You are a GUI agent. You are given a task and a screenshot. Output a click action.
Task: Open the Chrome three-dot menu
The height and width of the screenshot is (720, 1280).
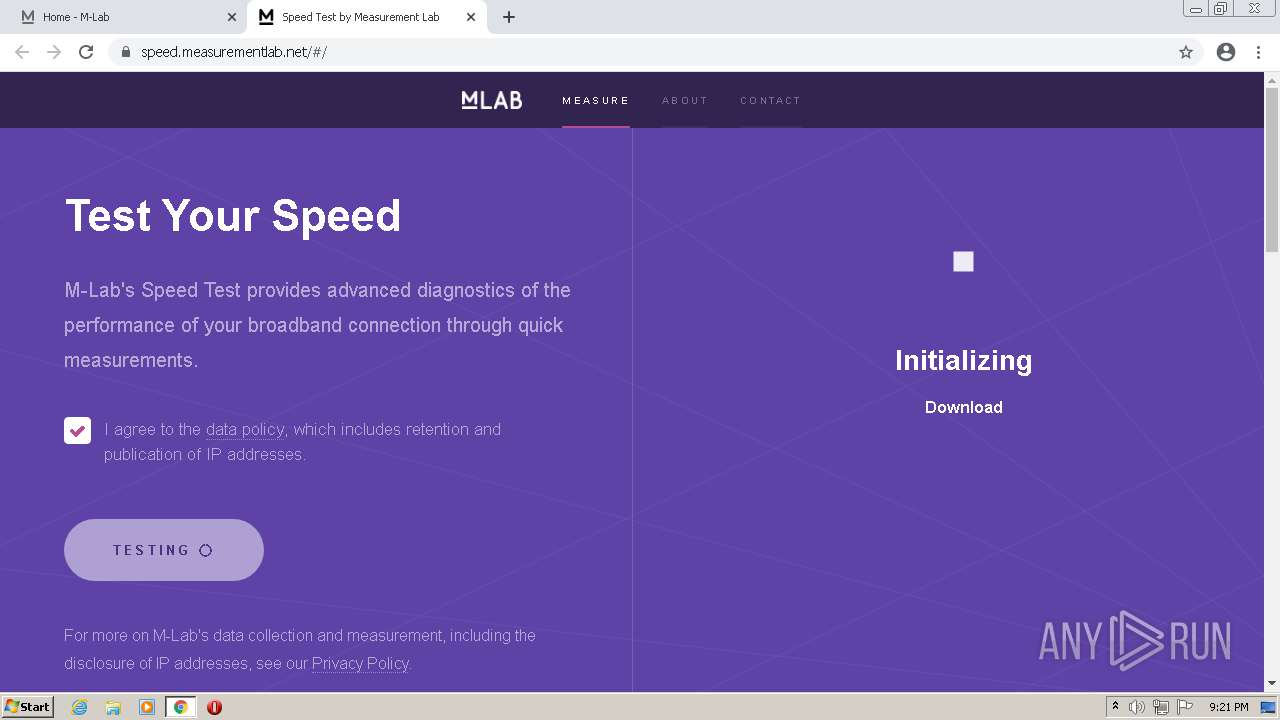point(1259,52)
